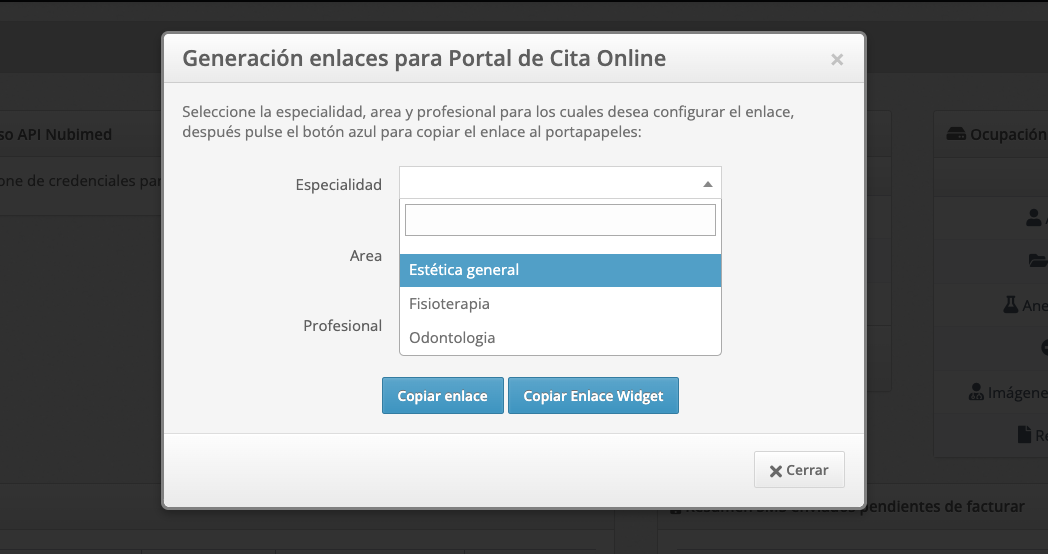Image resolution: width=1048 pixels, height=554 pixels.
Task: Click the Ocupación panel icon in background
Action: tap(956, 134)
